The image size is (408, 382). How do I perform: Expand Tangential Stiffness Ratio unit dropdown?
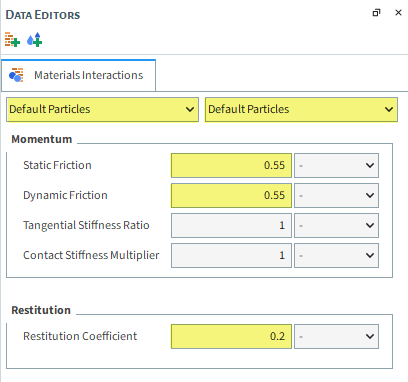336,225
